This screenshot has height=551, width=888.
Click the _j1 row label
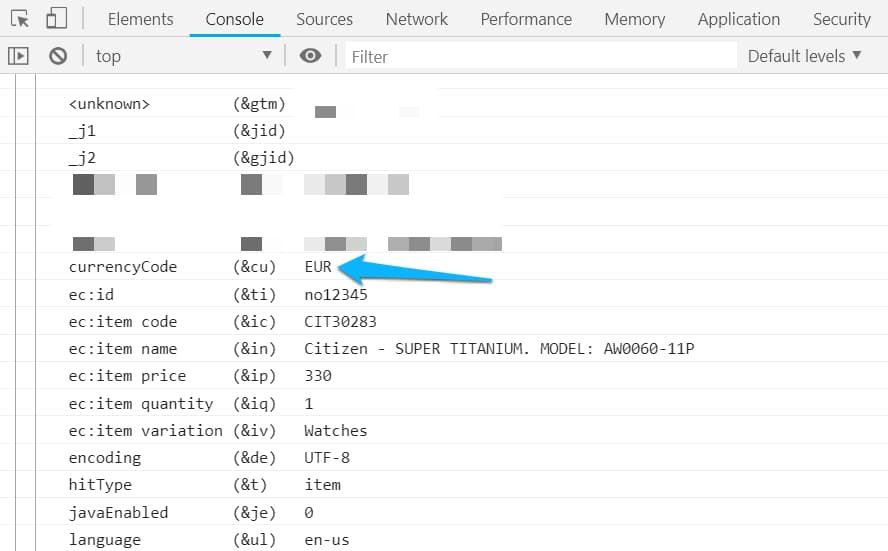[x=82, y=131]
